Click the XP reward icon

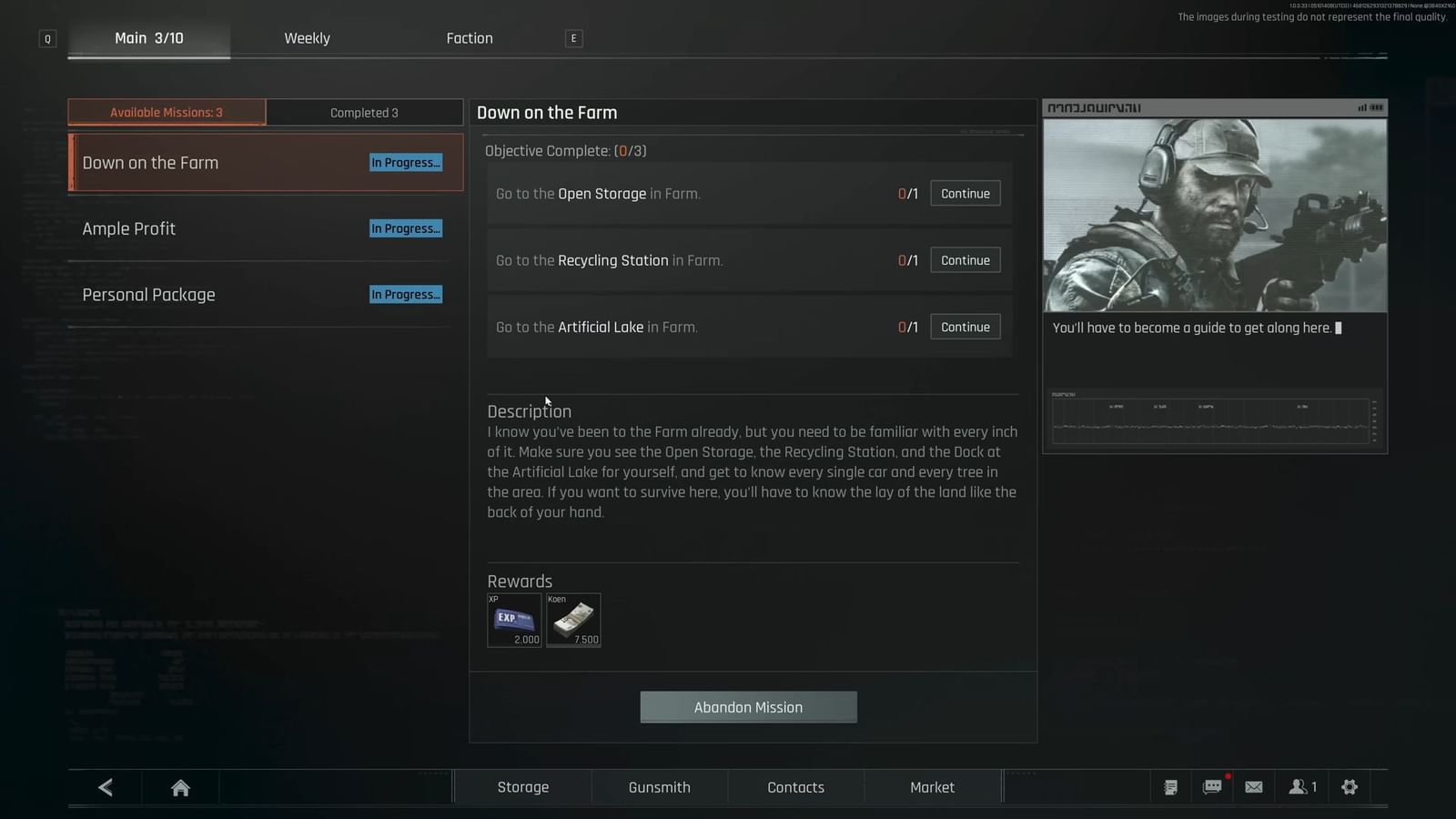pos(514,621)
